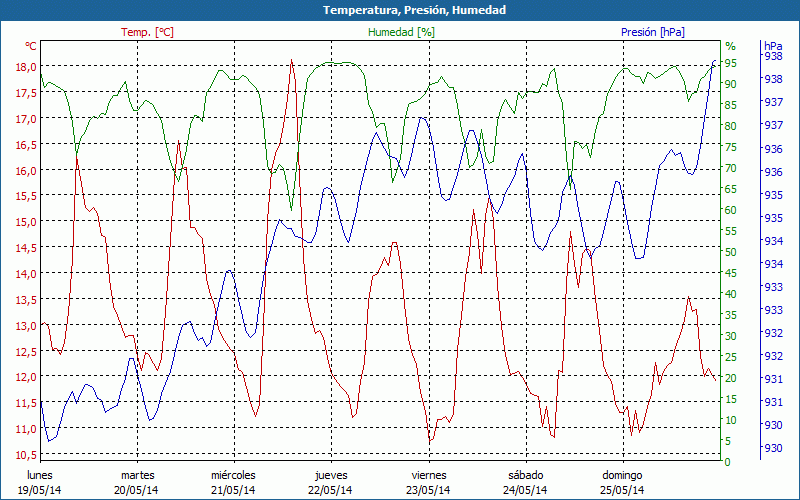This screenshot has height=500, width=800.
Task: Pick the martes 20/05/14 date label
Action: coord(137,482)
